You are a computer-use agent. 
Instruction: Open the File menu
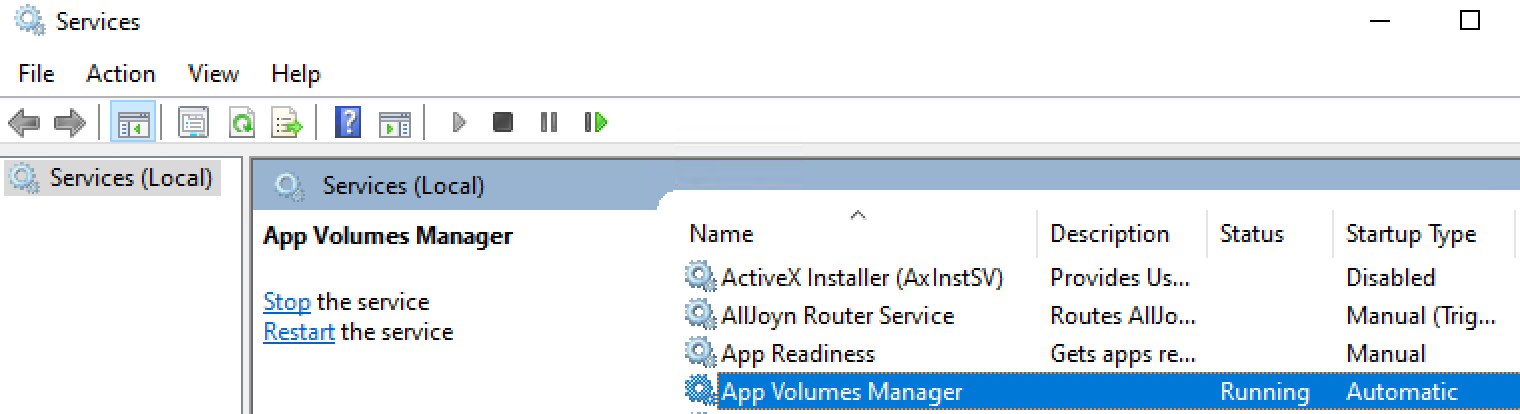pos(36,74)
